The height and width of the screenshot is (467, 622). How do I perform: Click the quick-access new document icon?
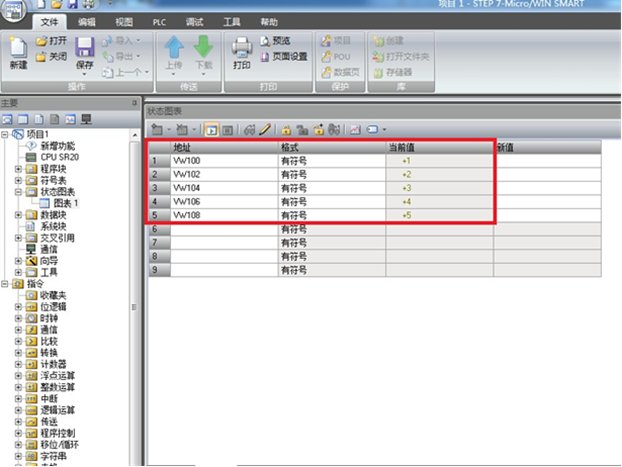click(41, 4)
